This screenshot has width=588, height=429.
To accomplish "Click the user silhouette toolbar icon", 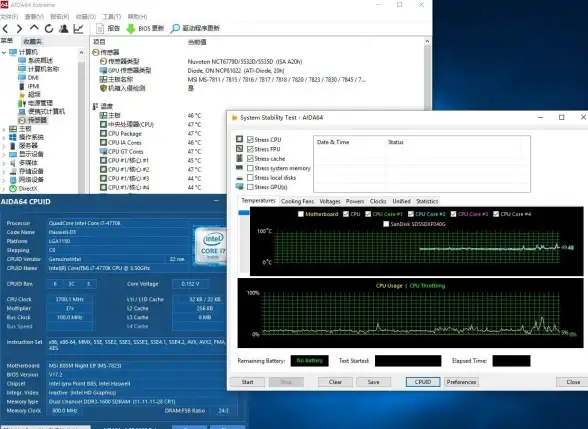I will 64,28.
